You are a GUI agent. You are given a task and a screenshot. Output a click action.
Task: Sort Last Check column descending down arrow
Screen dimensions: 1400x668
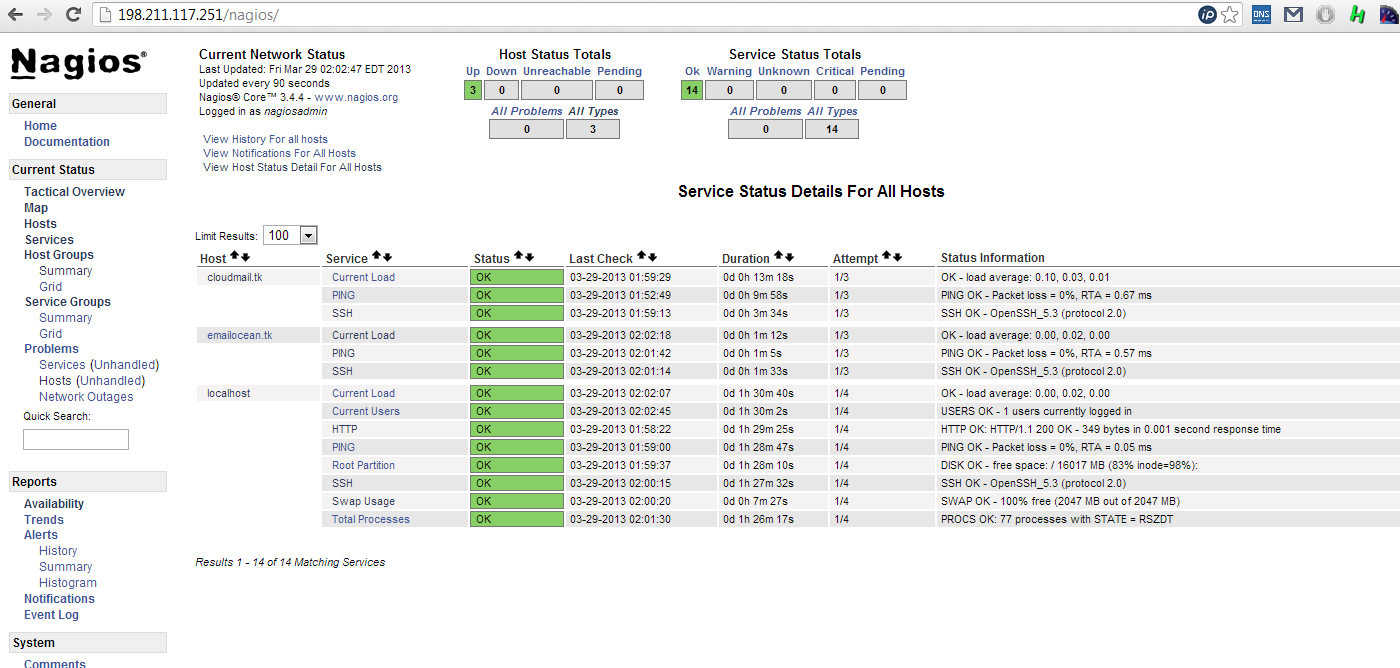click(652, 257)
